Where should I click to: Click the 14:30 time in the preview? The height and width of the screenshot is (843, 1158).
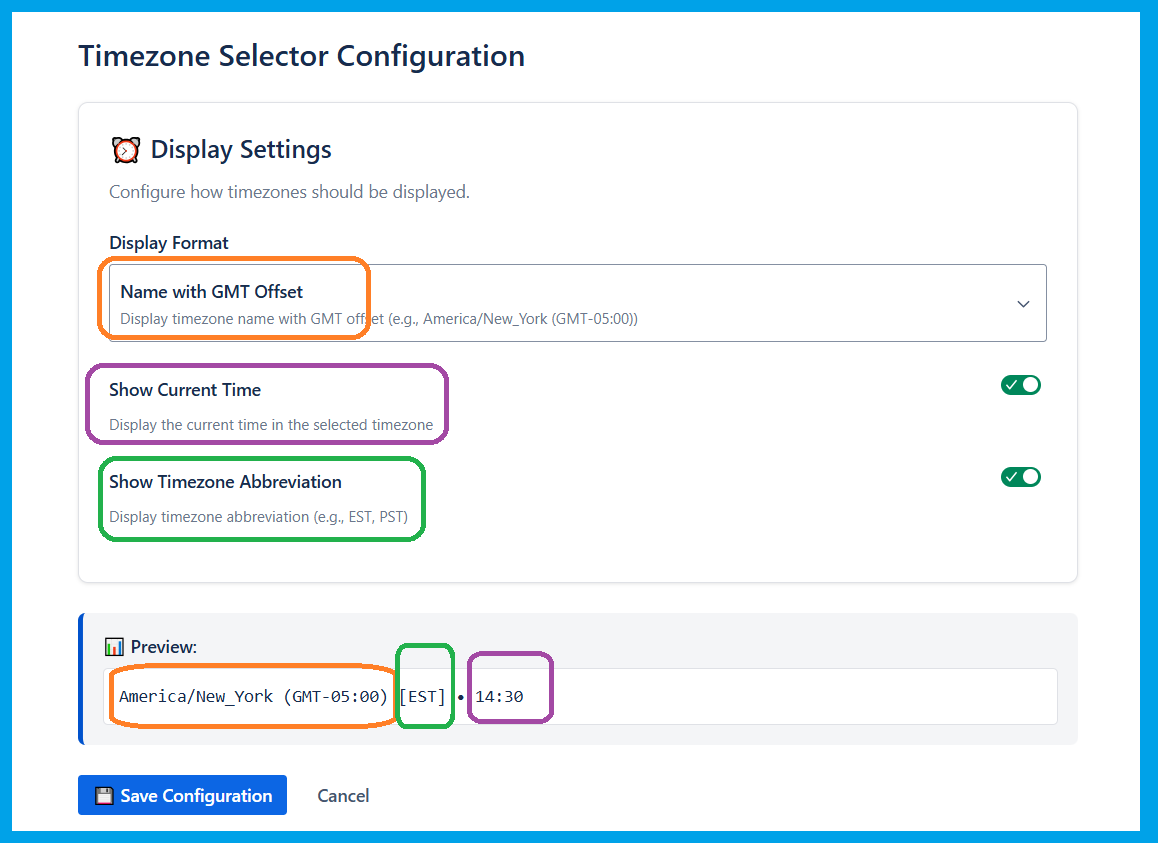pos(499,696)
